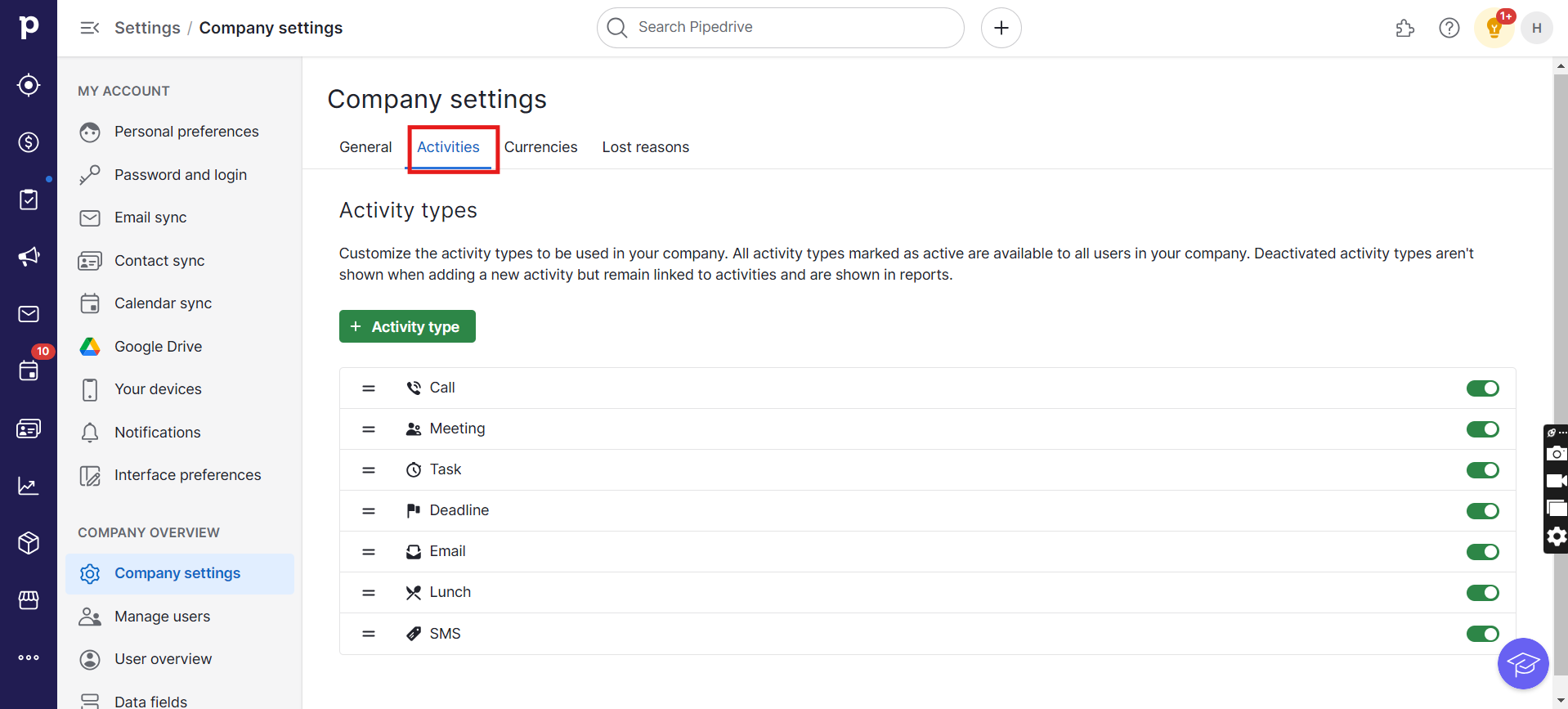
Task: Toggle the Call activity type off
Action: coord(1482,388)
